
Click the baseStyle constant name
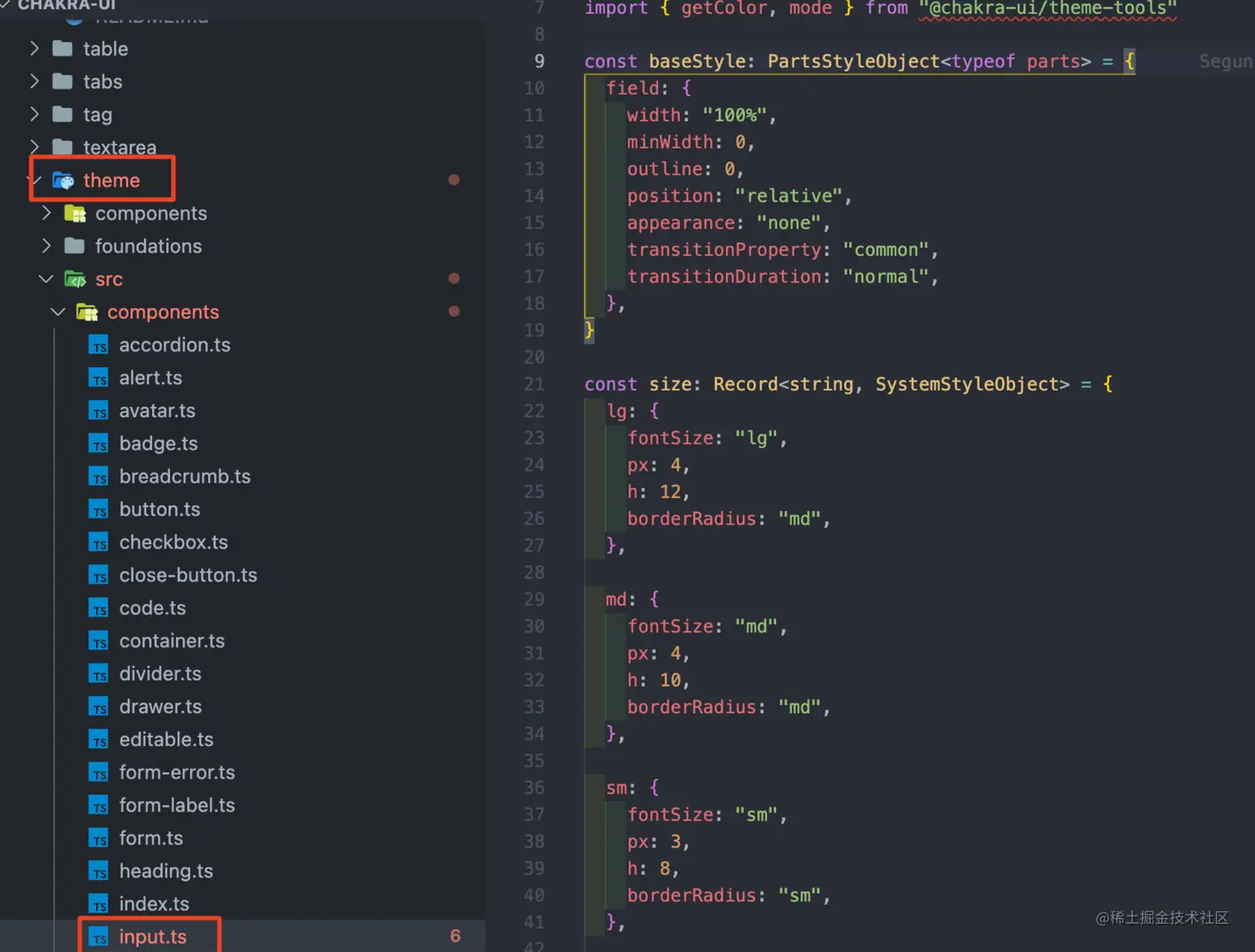[697, 61]
